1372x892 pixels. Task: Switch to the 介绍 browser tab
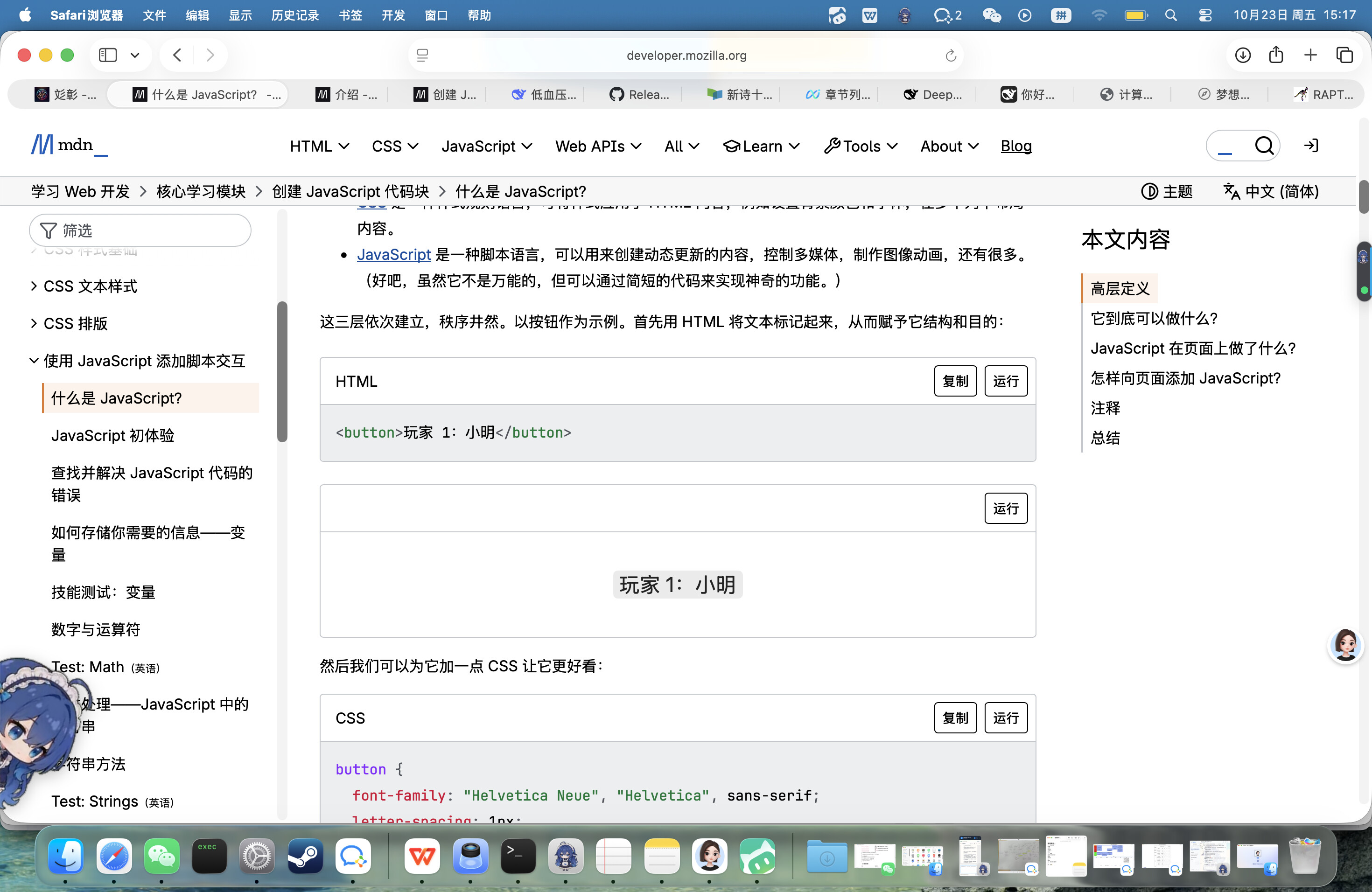click(x=346, y=95)
